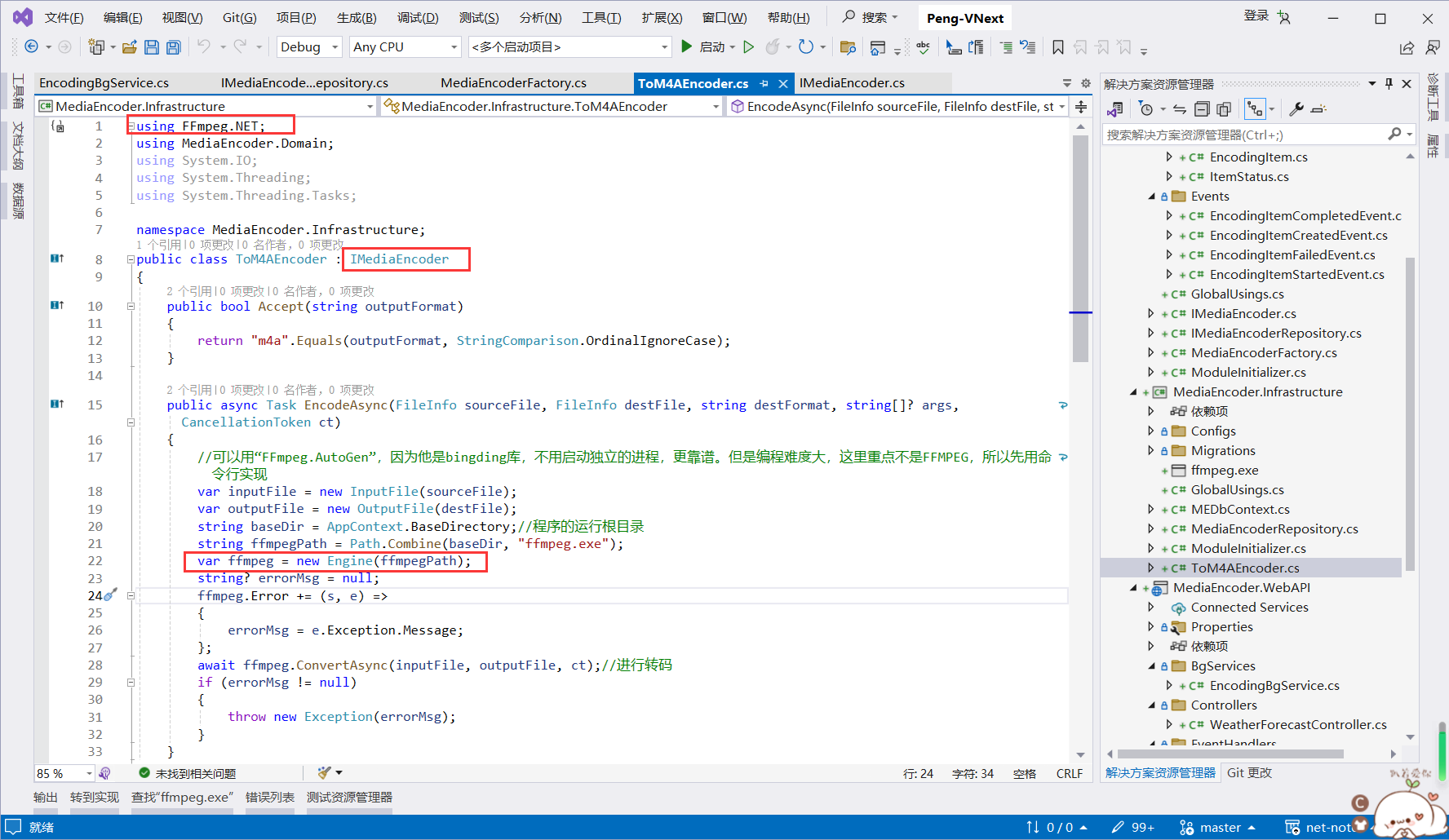
Task: Click the code cleanup broom icon
Action: [x=325, y=772]
